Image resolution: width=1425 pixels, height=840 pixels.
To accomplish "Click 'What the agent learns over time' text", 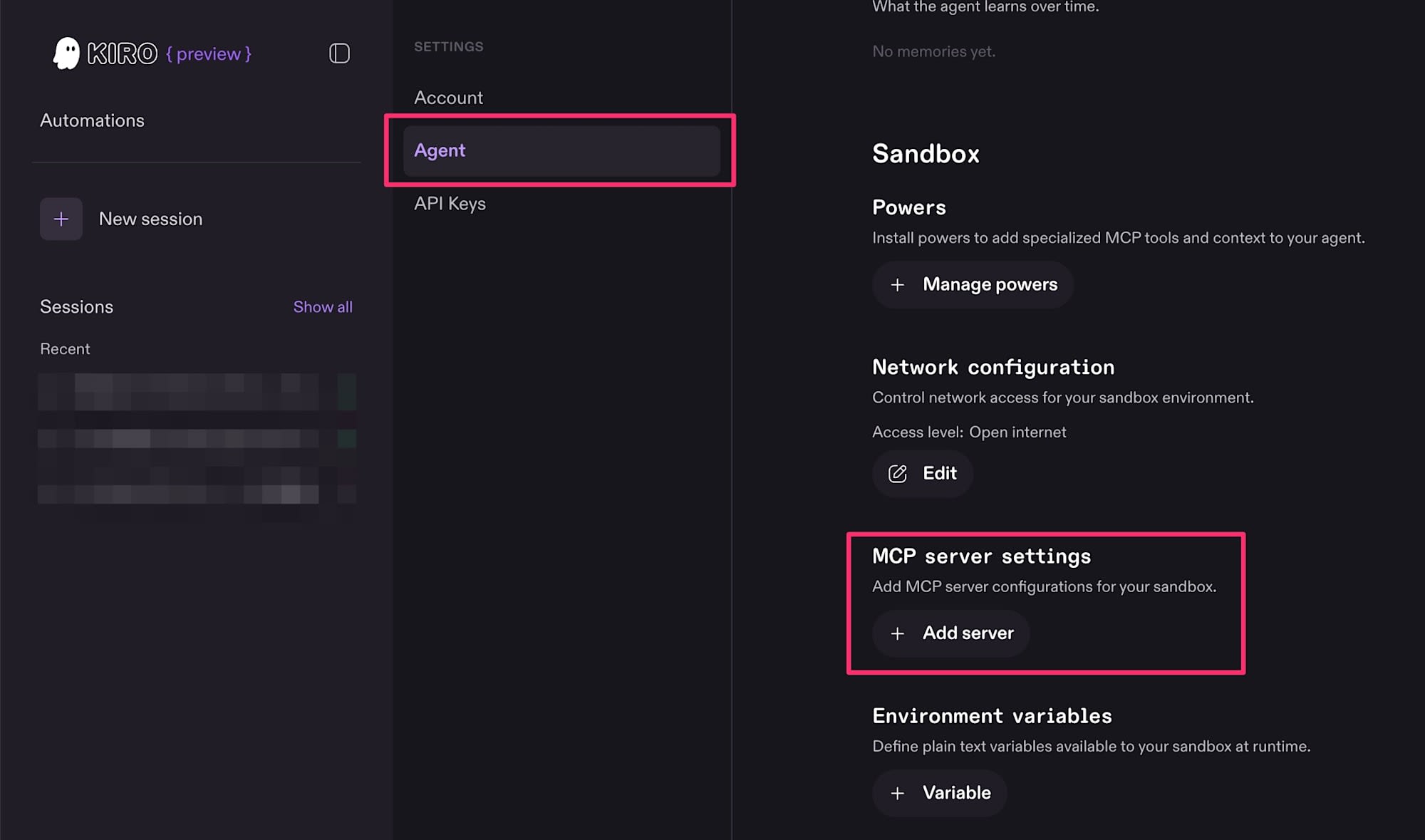I will [985, 7].
